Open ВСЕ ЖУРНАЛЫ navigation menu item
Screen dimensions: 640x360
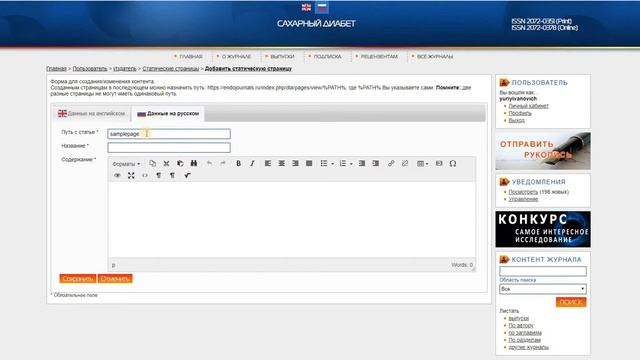(435, 56)
